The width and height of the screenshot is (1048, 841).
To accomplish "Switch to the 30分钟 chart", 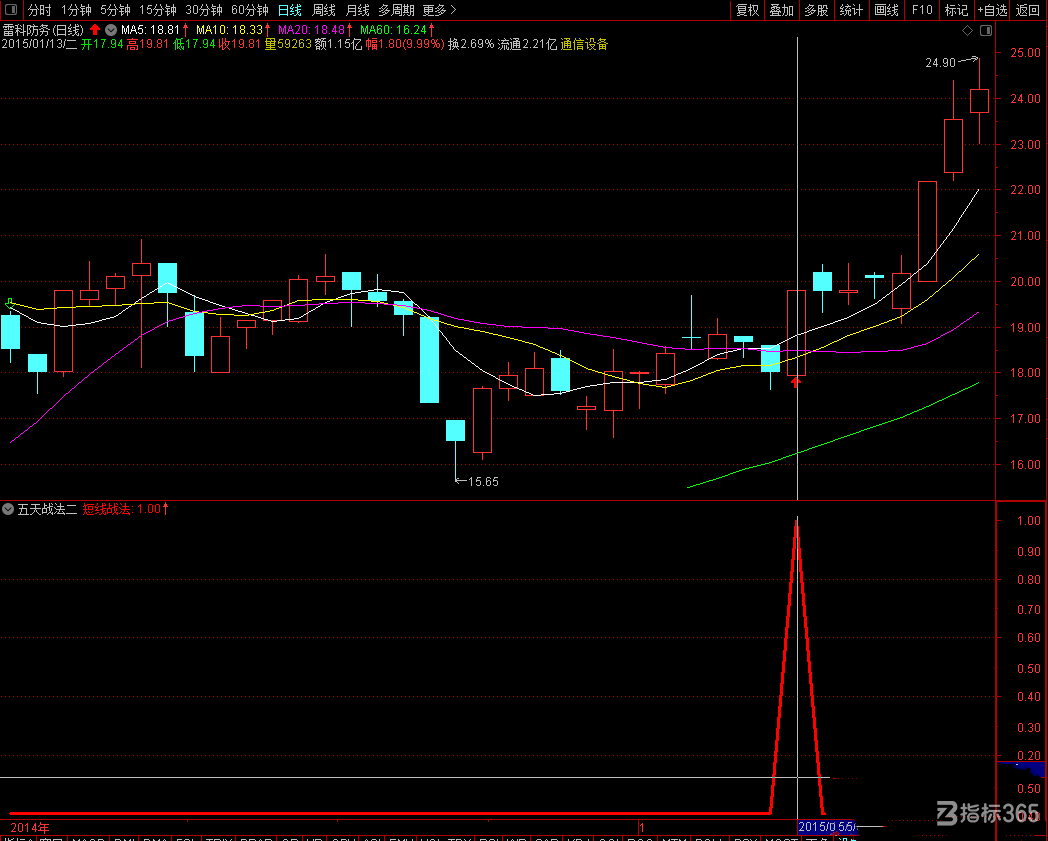I will tap(204, 10).
